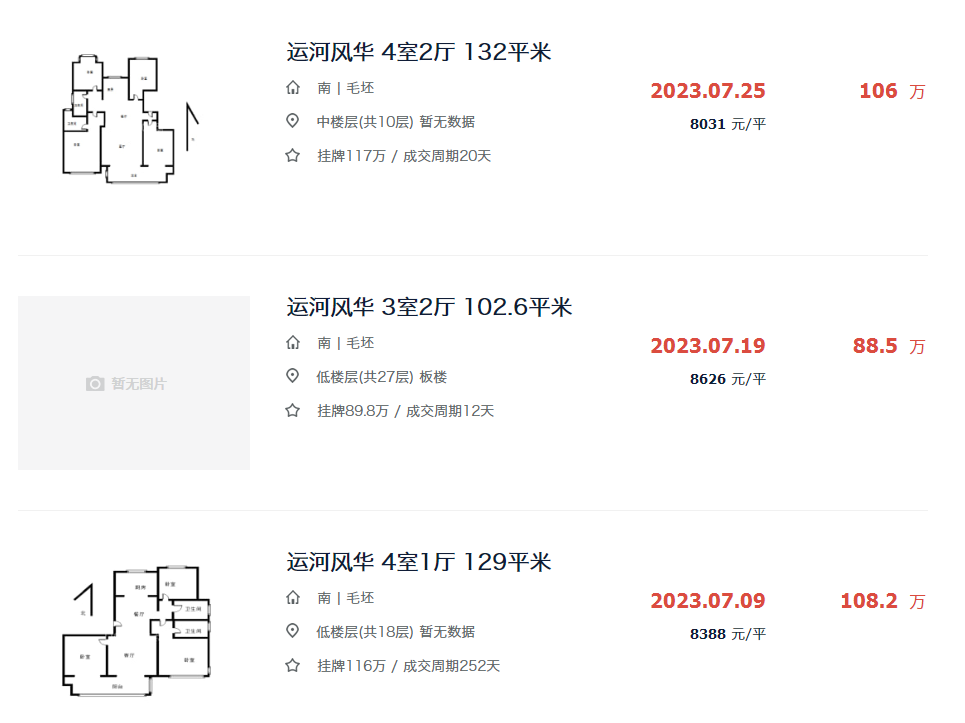Screen dimensions: 965x723
Task: Click the 8388 元/平 unit price
Action: pyautogui.click(x=728, y=634)
